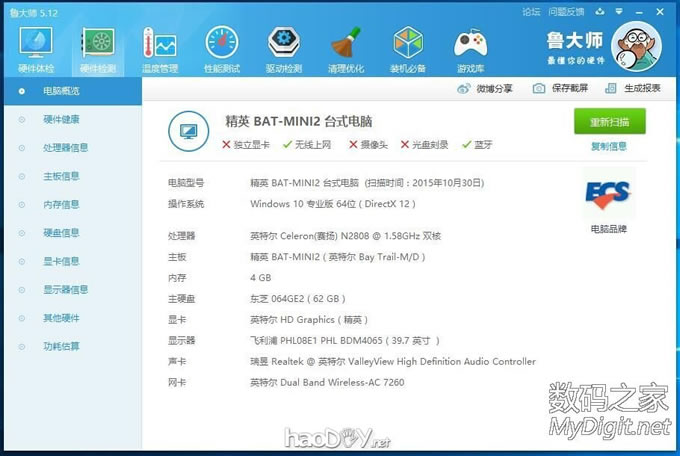Open 性能测试 performance test gauge icon
680x456 pixels.
pos(221,45)
